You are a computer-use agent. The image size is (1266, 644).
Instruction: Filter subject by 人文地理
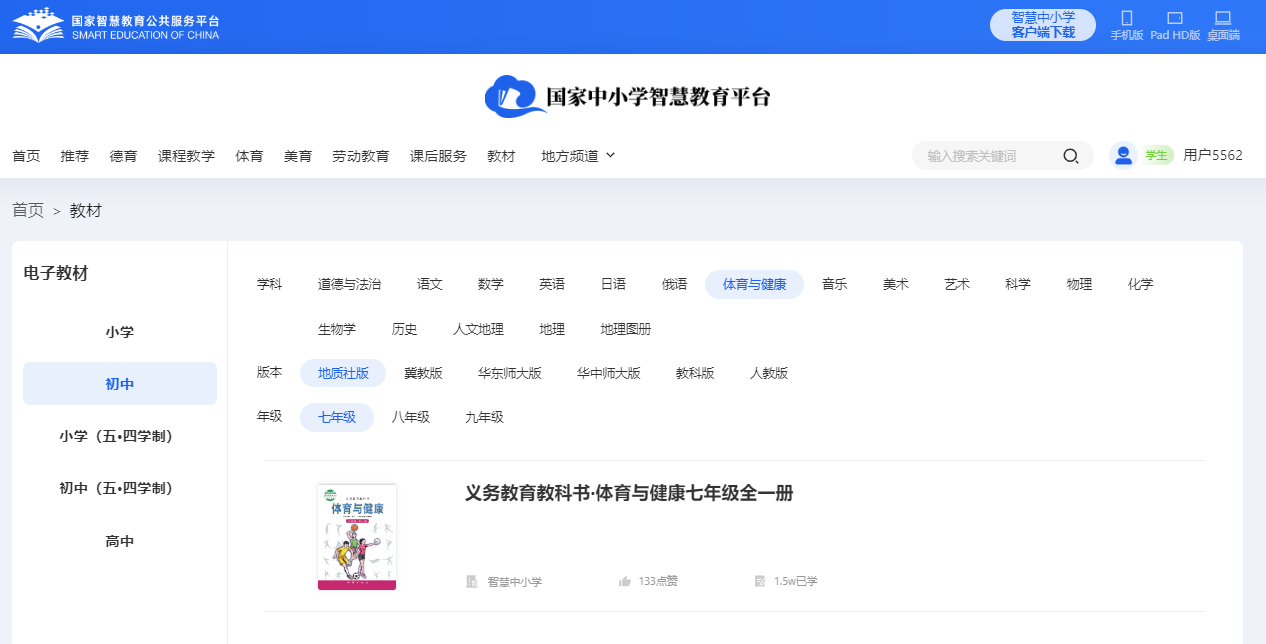[x=478, y=329]
